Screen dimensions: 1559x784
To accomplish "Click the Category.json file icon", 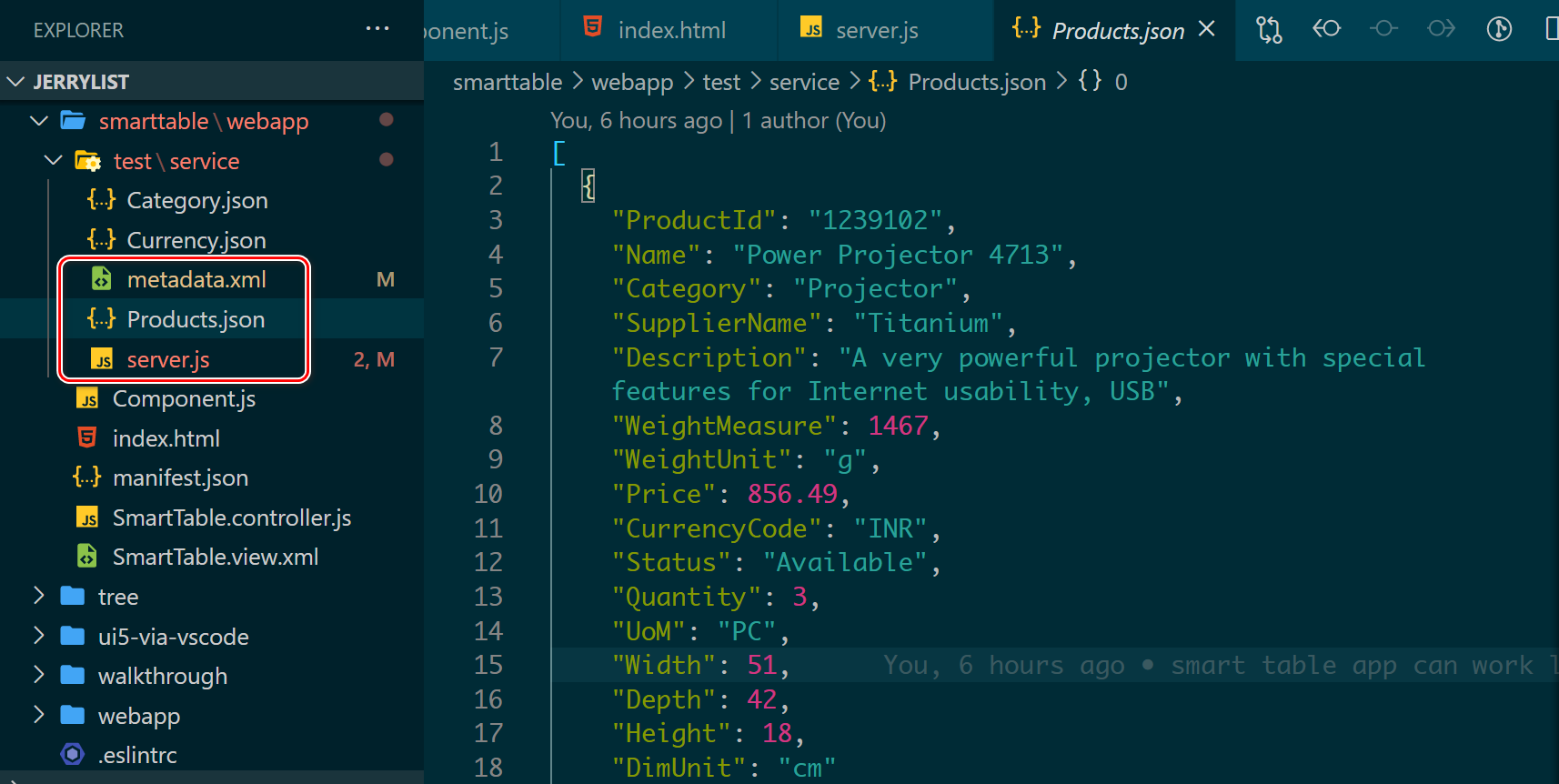I will tap(101, 199).
